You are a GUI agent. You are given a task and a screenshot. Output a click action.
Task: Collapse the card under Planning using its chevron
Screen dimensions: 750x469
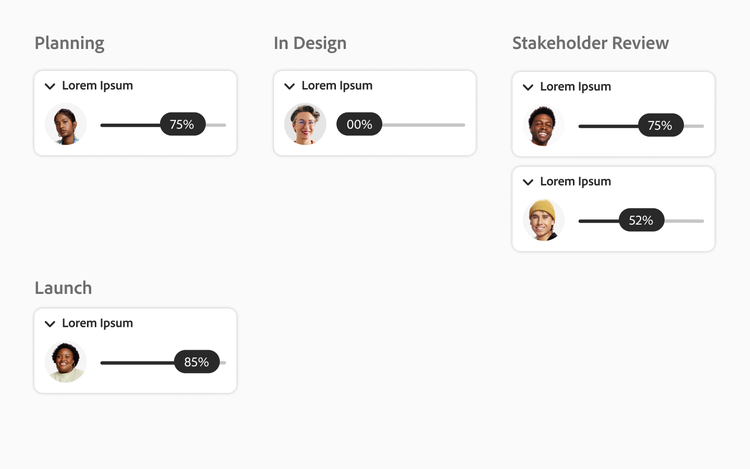pos(50,86)
